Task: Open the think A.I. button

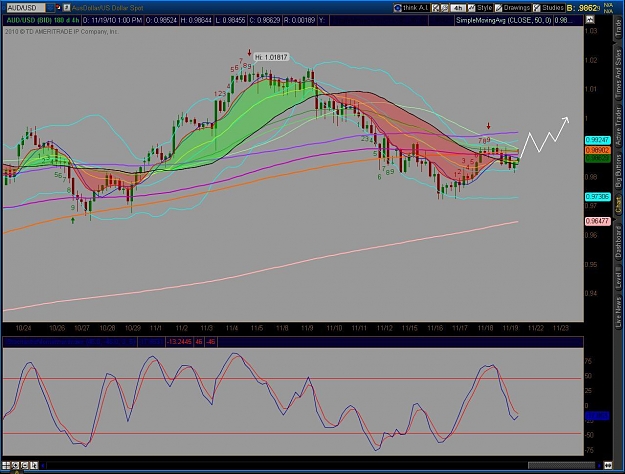Action: pyautogui.click(x=411, y=8)
